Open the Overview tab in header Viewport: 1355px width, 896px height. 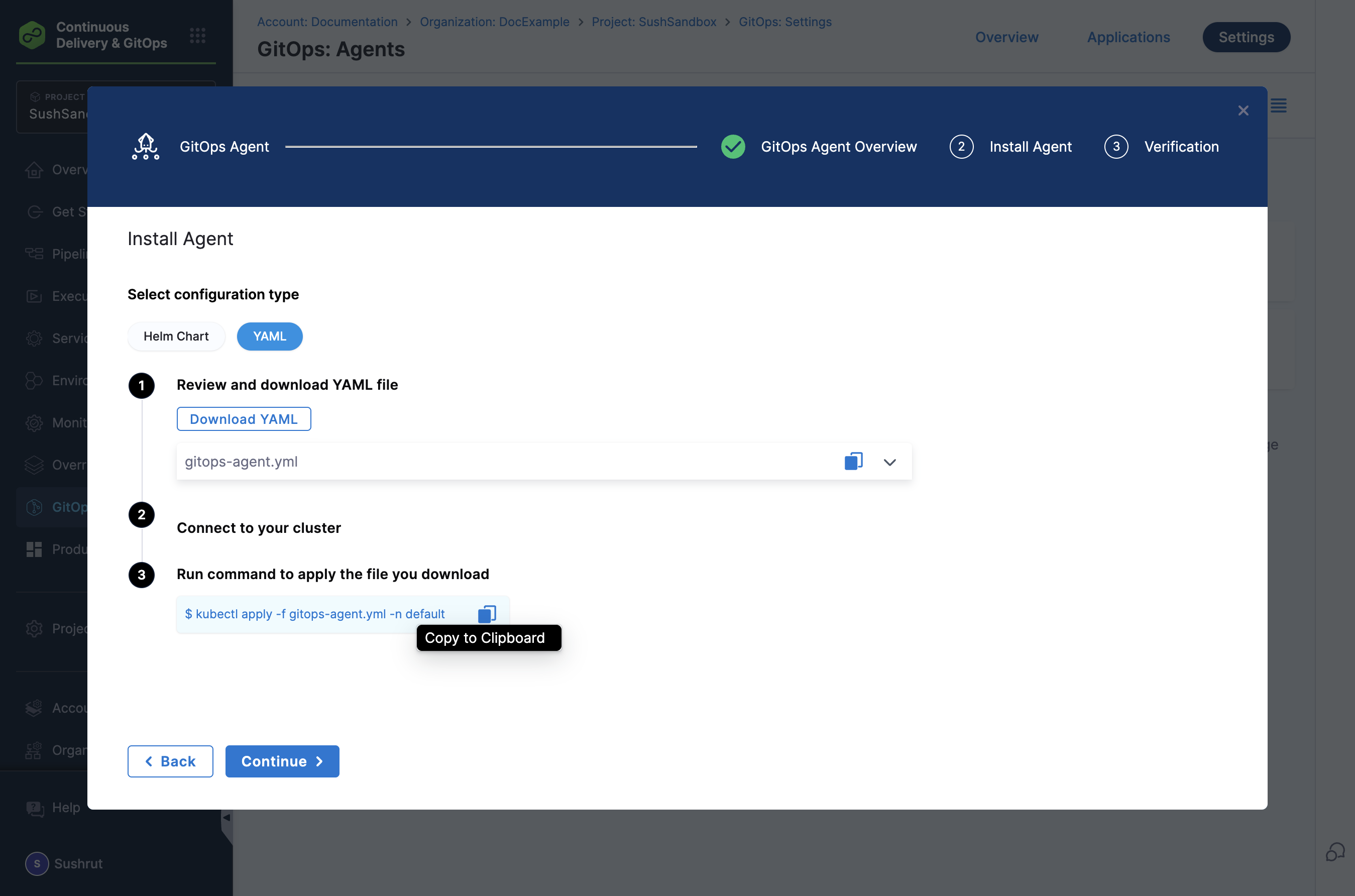(x=1006, y=37)
